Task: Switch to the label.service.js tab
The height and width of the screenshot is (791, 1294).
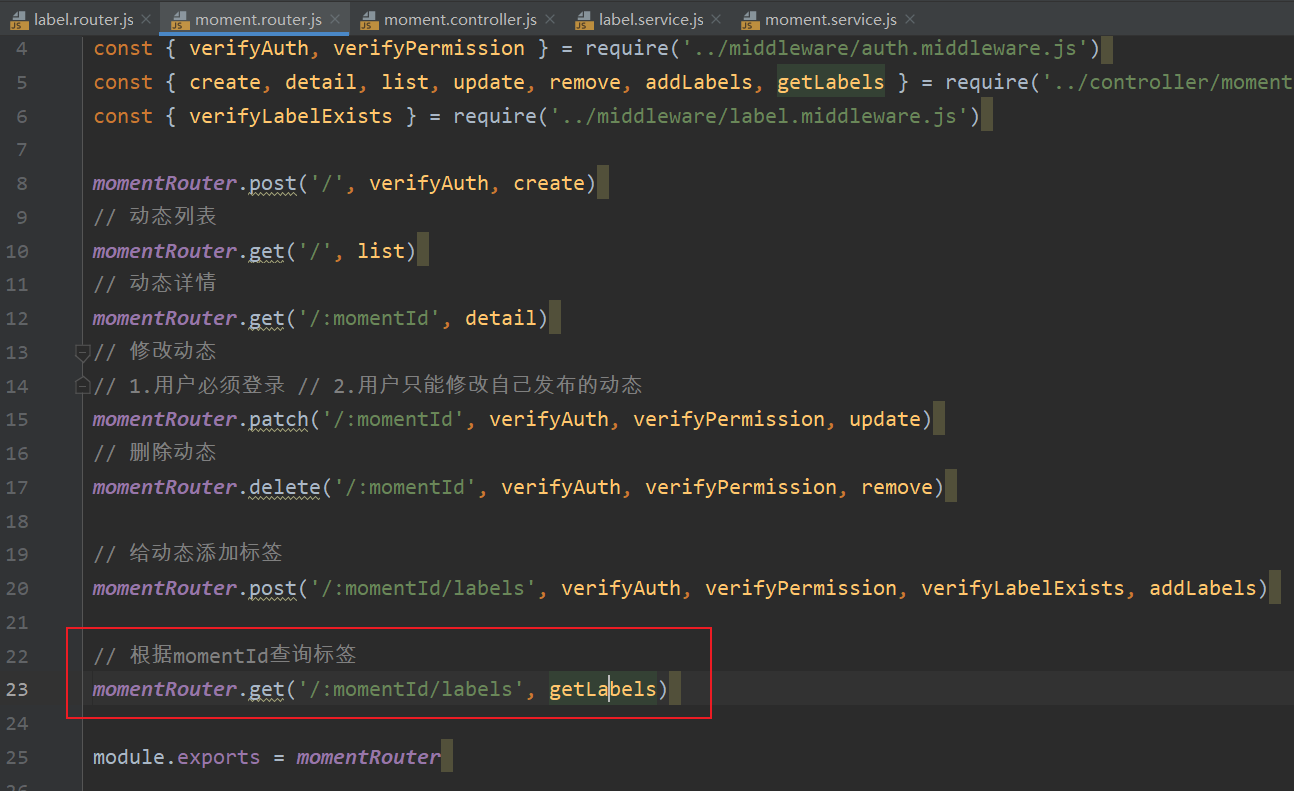Action: click(651, 19)
